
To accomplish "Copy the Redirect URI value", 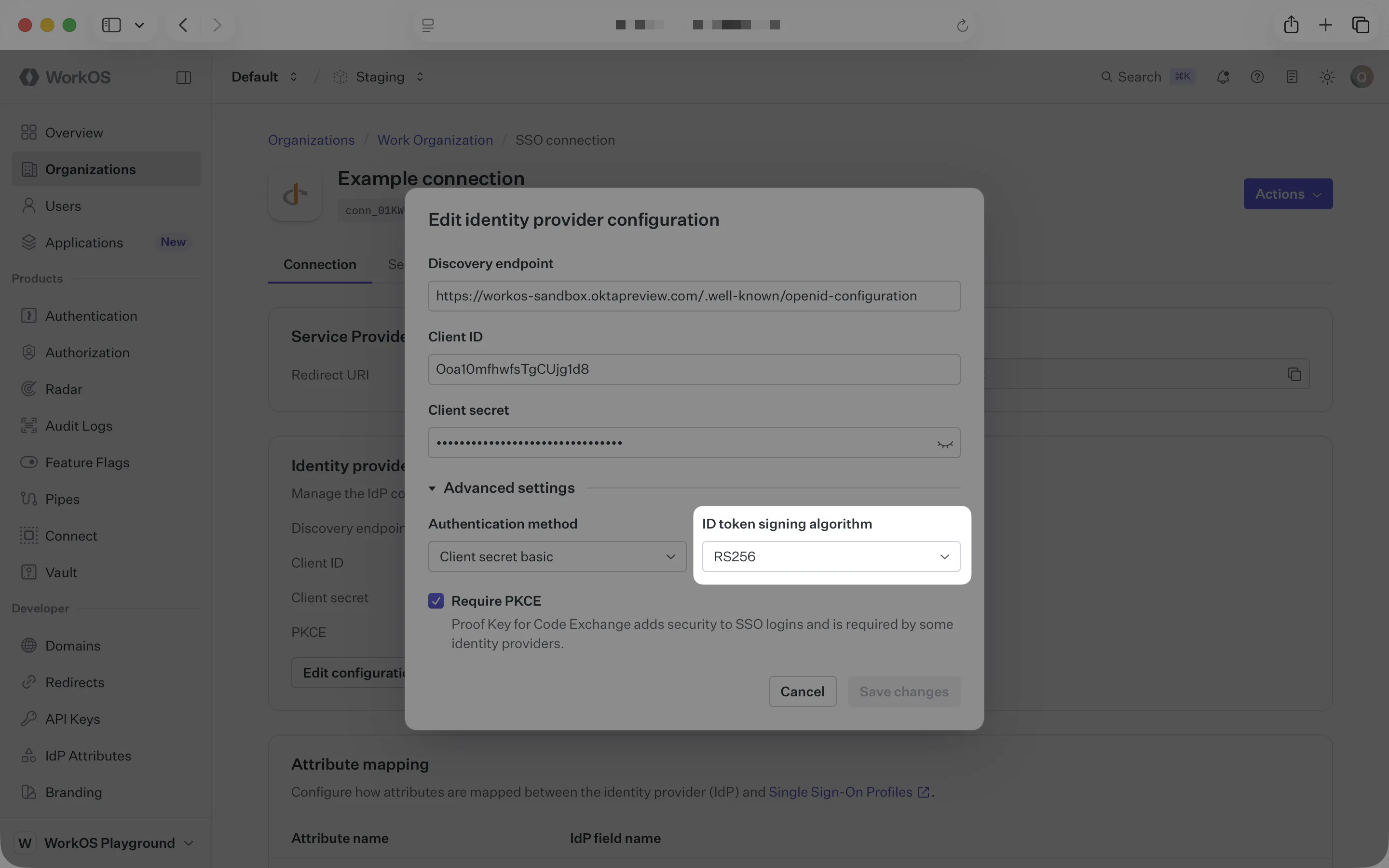I will tap(1294, 374).
